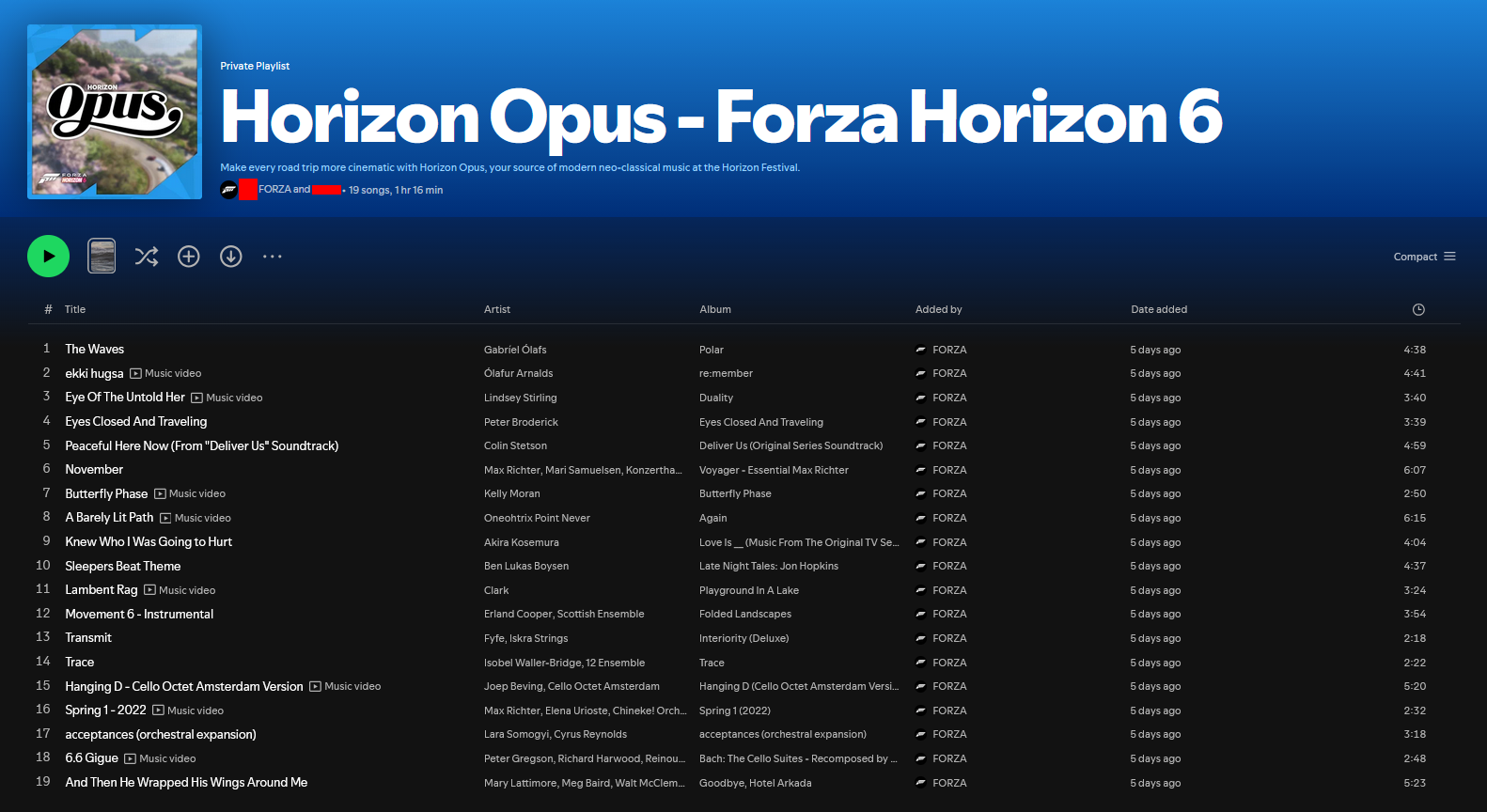This screenshot has height=812, width=1487.
Task: Select the track 'Transmit'
Action: point(88,637)
